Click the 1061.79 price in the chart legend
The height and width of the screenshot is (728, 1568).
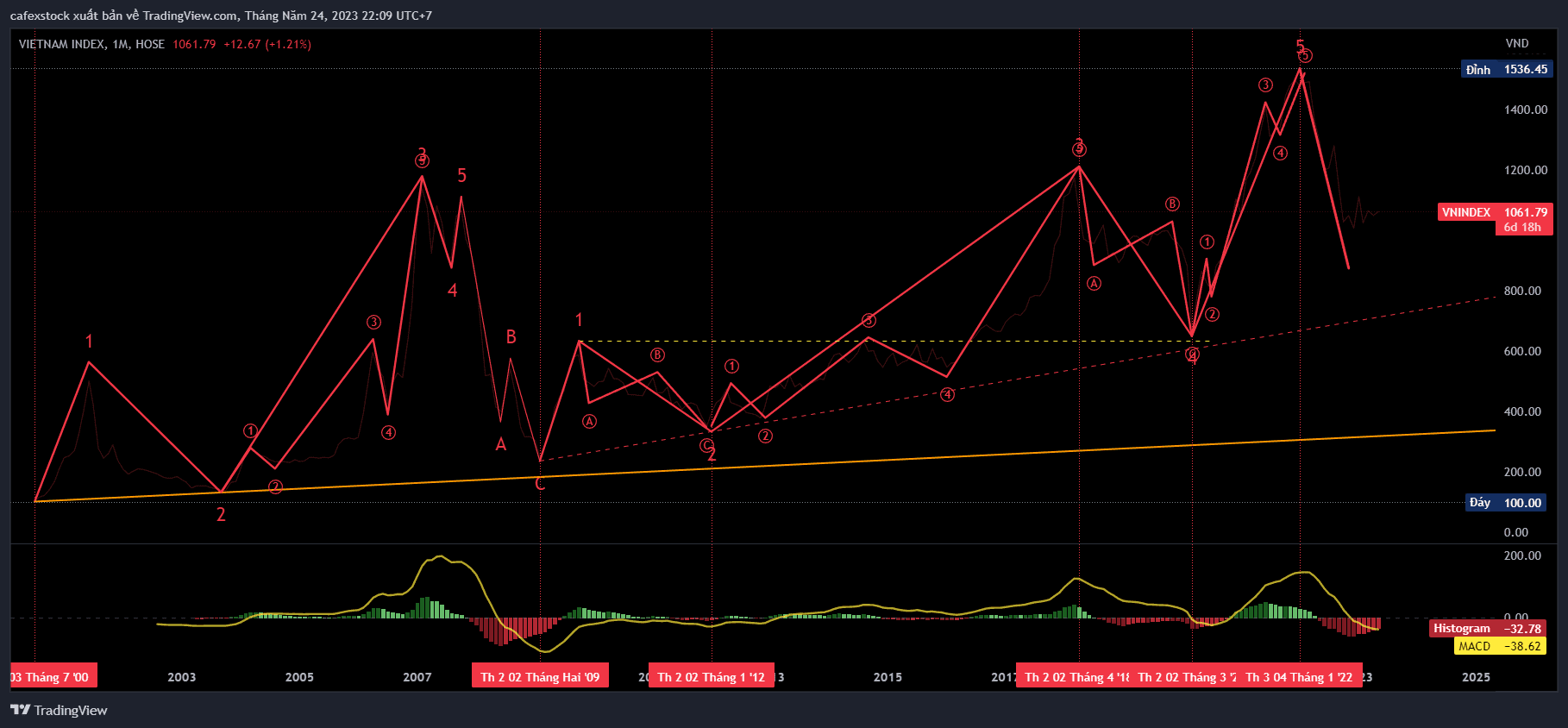[194, 44]
